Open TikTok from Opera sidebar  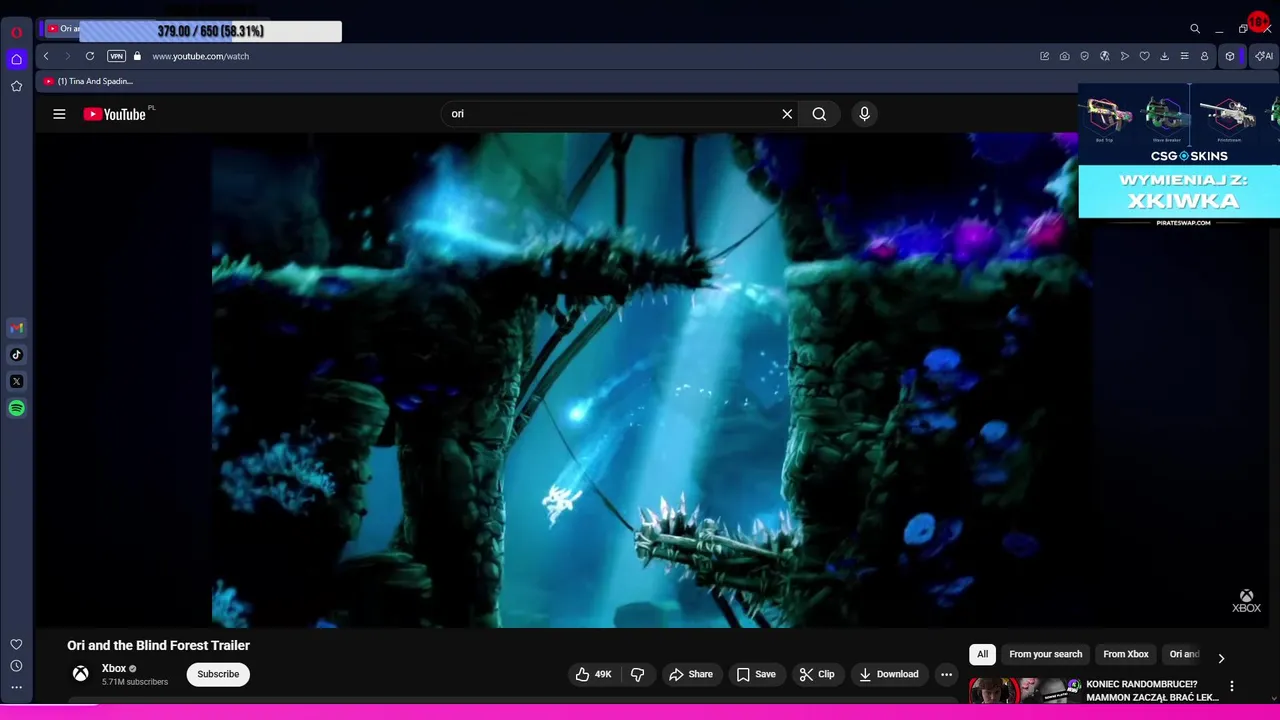tap(16, 354)
